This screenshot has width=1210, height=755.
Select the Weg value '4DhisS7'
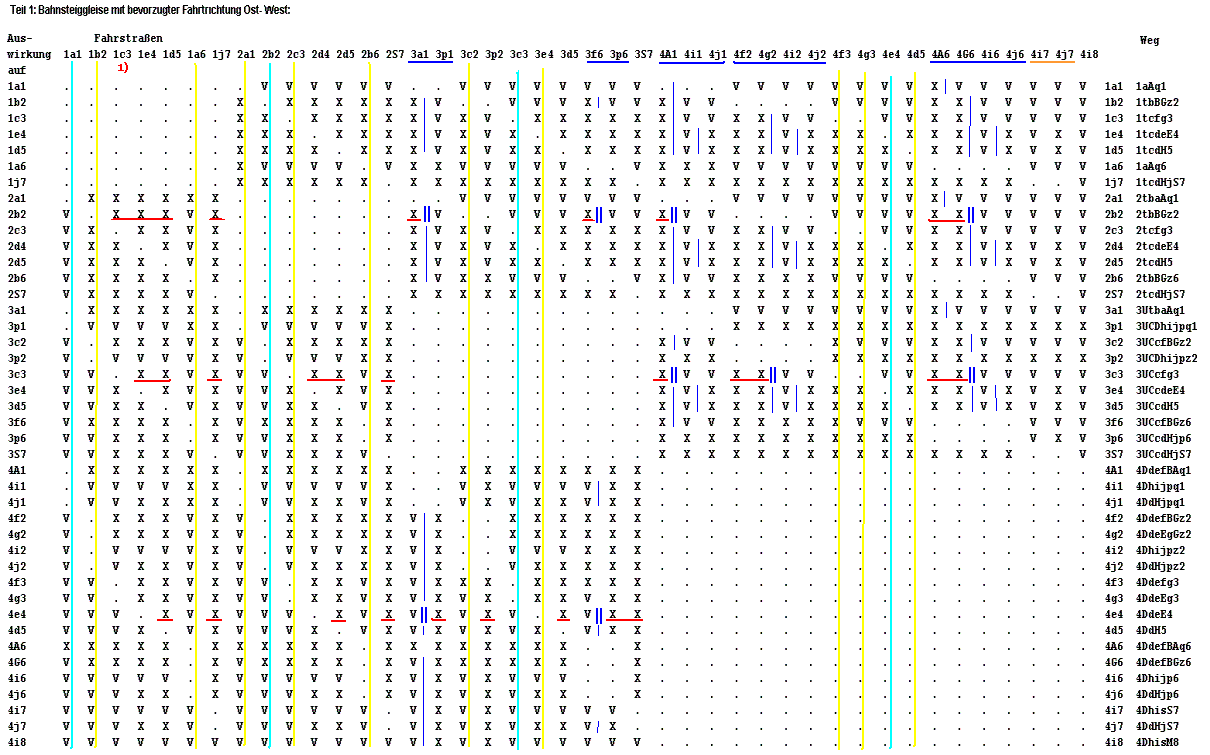pos(1157,711)
